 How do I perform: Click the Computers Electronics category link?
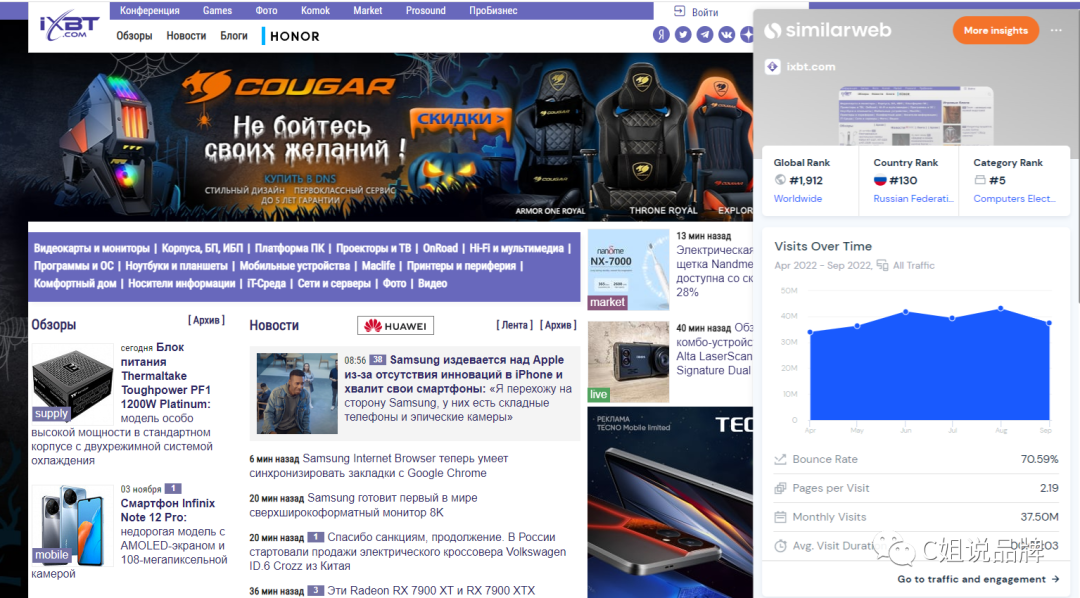(1014, 198)
